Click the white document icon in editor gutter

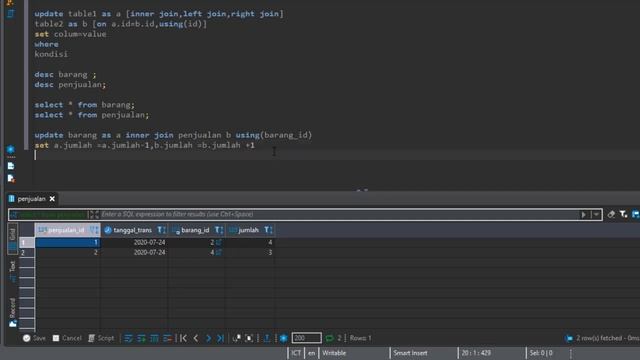(x=11, y=166)
